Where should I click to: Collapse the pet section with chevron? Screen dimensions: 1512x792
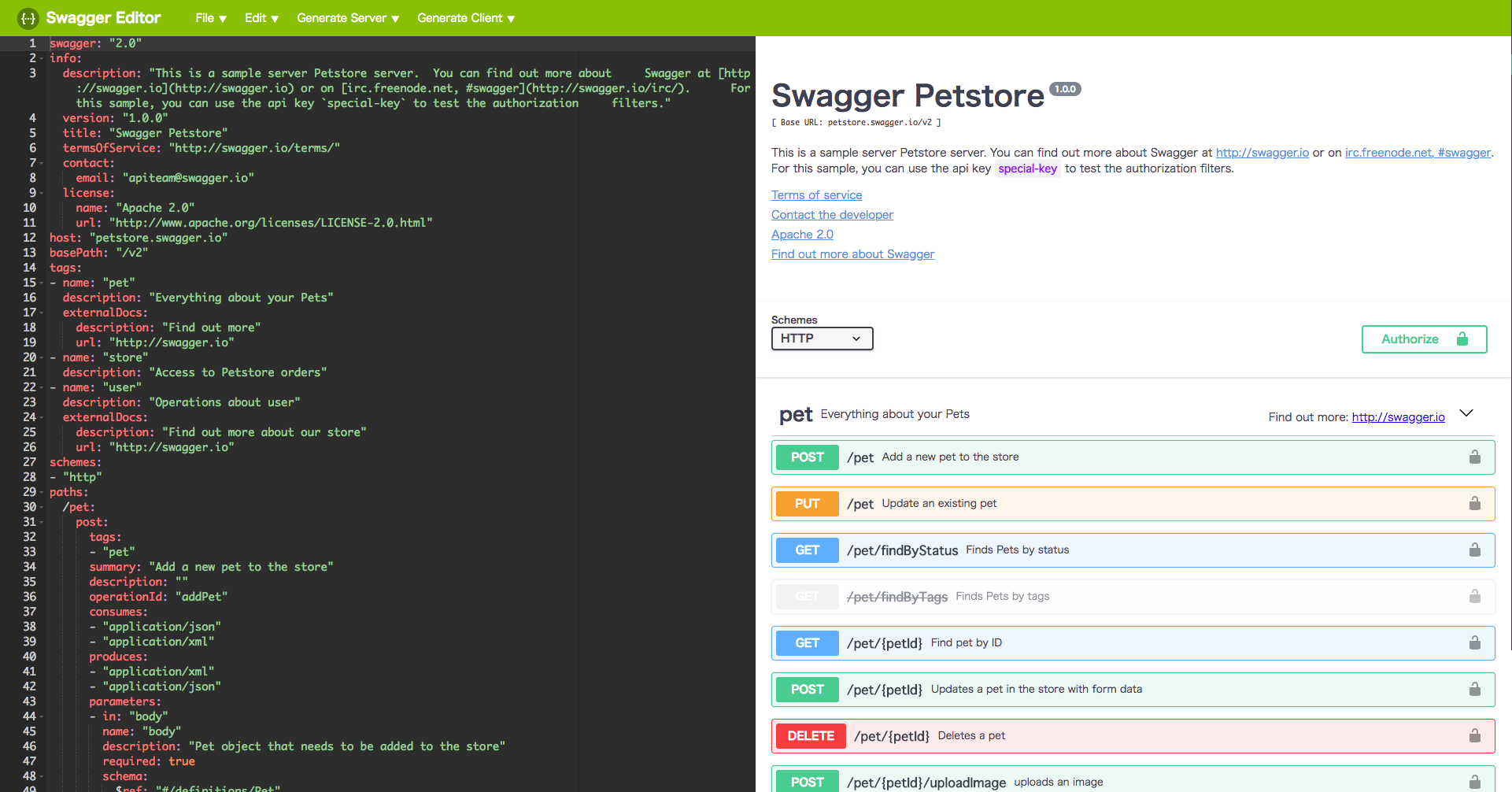(x=1466, y=413)
